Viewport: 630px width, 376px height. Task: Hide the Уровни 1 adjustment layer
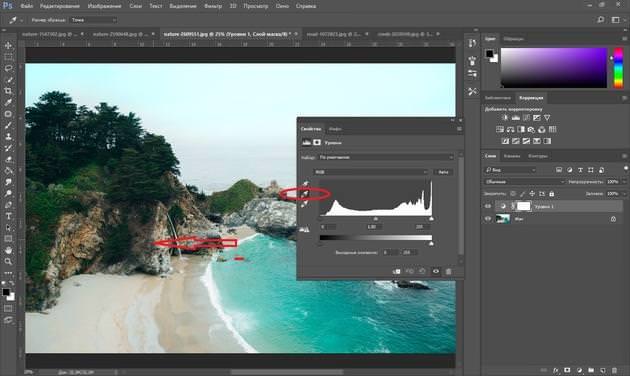488,206
